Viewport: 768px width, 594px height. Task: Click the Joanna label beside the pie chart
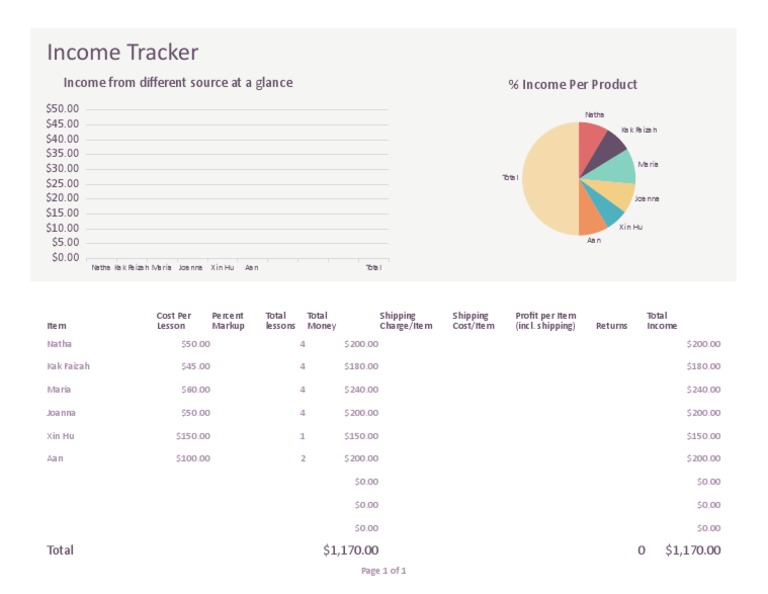(x=647, y=198)
